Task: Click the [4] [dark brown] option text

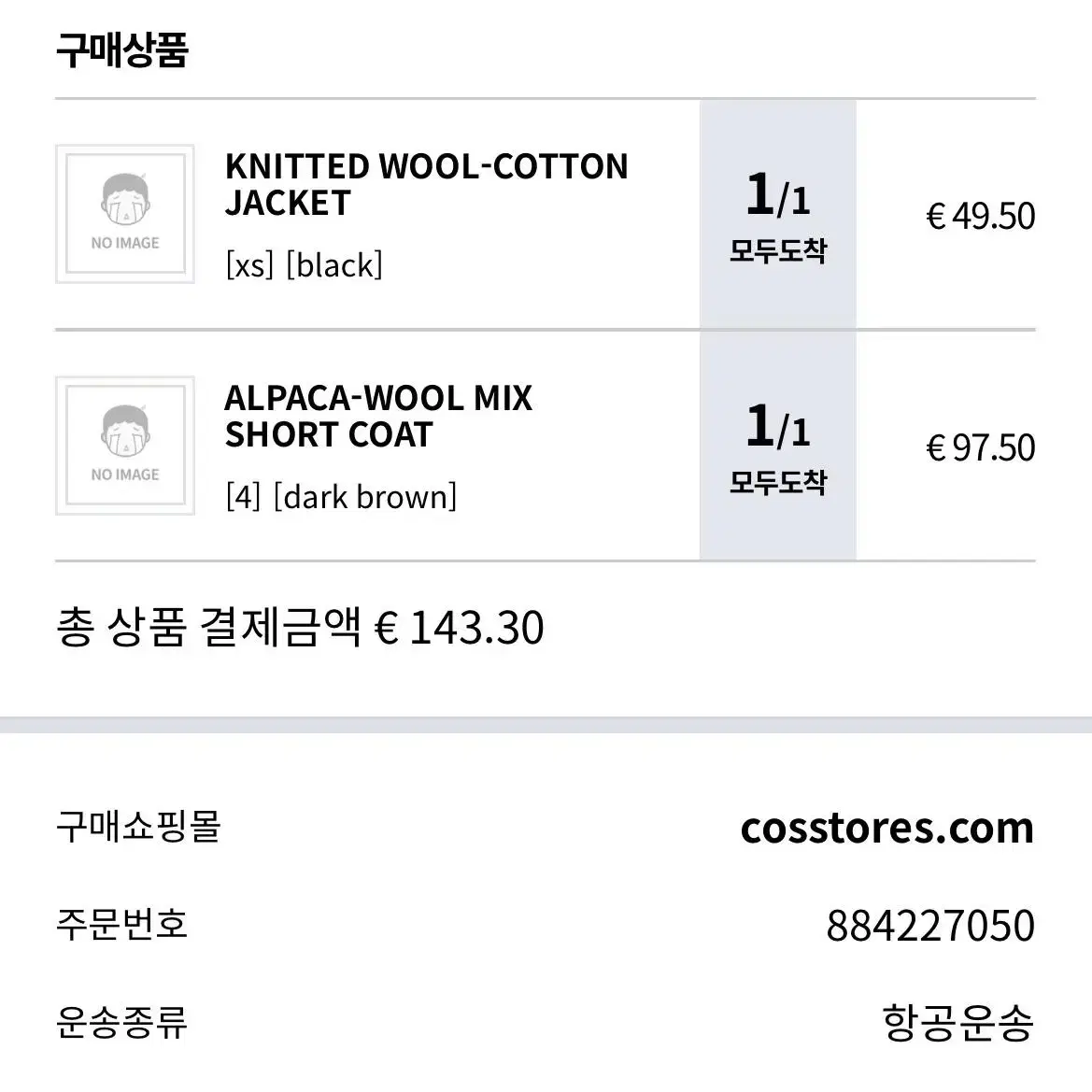Action: tap(341, 497)
